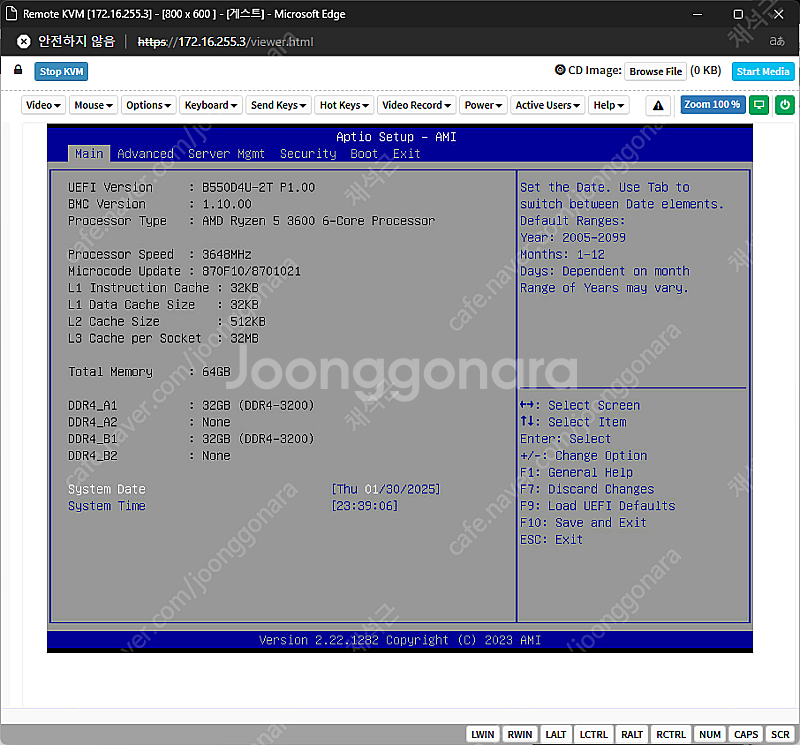Click the System Date label
The height and width of the screenshot is (745, 800).
[107, 489]
